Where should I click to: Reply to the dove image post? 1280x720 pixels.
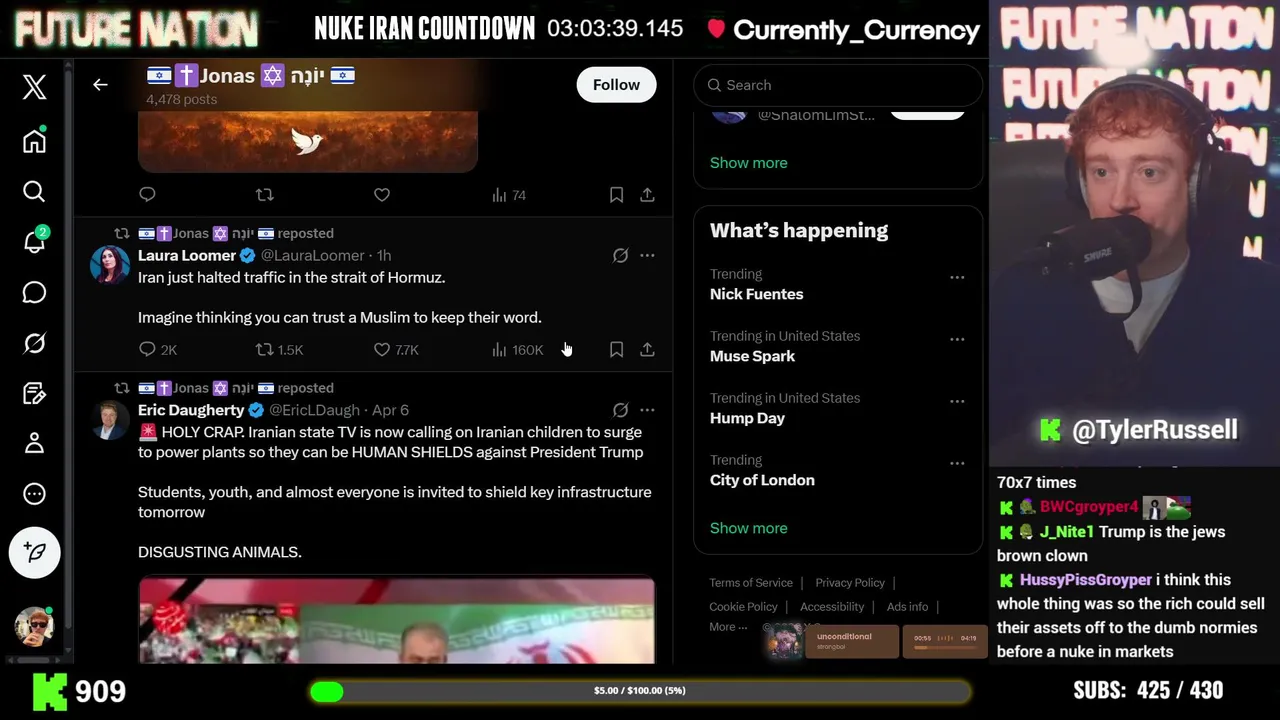coord(147,194)
